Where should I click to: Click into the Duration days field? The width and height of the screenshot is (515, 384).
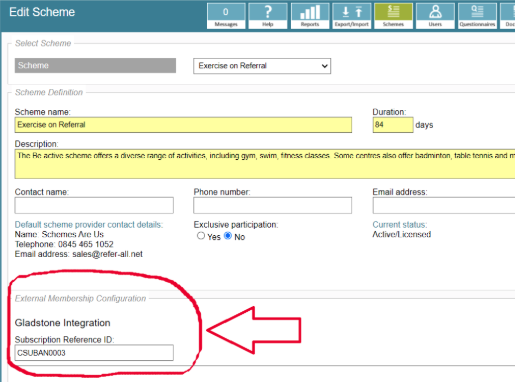pos(393,125)
